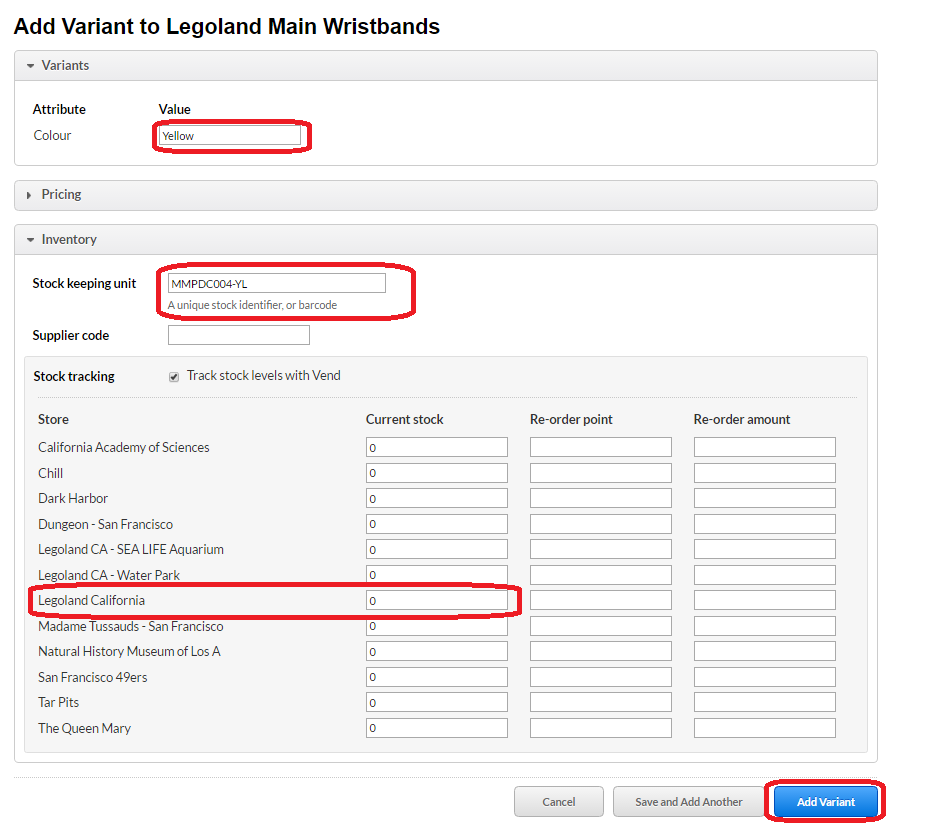The image size is (925, 832).
Task: Set Re-order amount for Dark Harbor
Action: pos(765,498)
